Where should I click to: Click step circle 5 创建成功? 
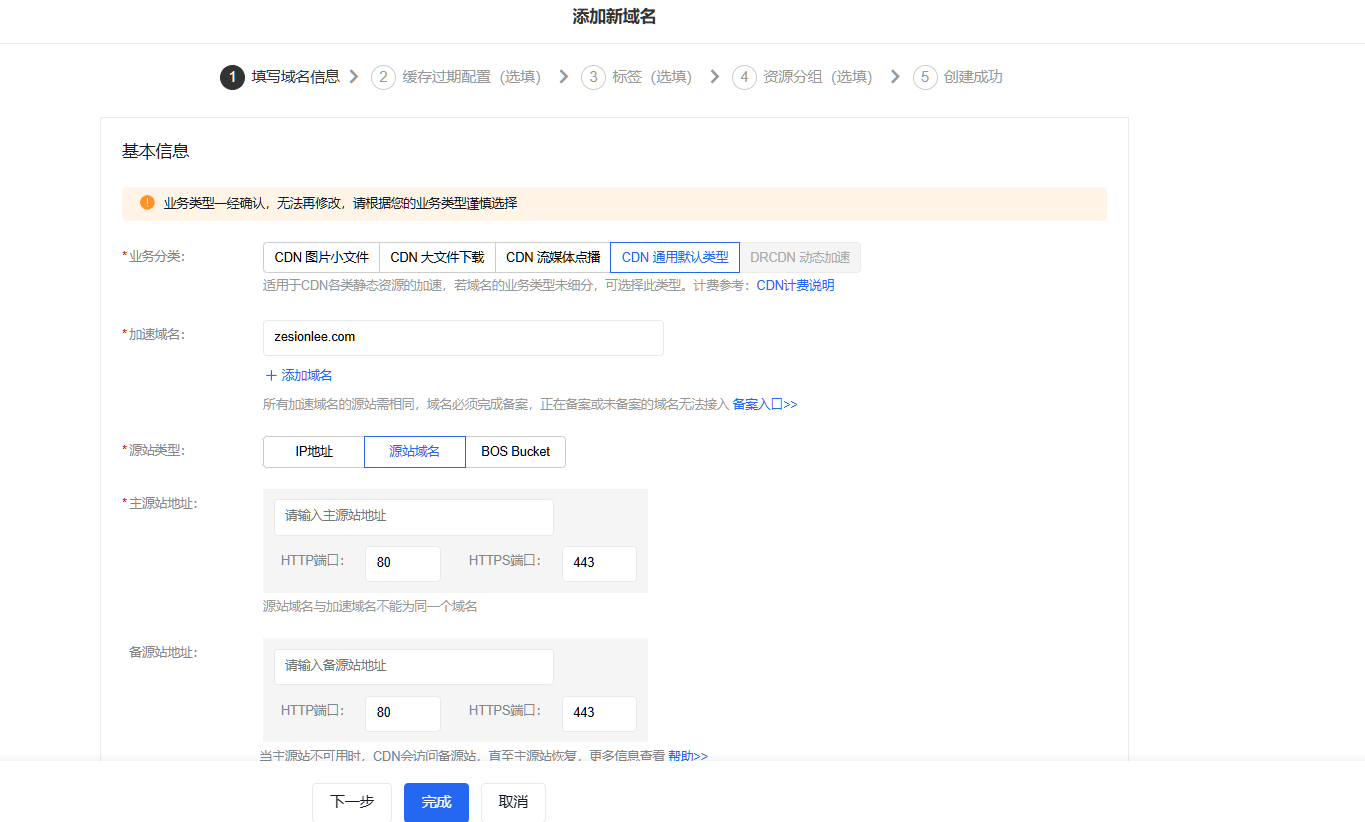(x=924, y=76)
